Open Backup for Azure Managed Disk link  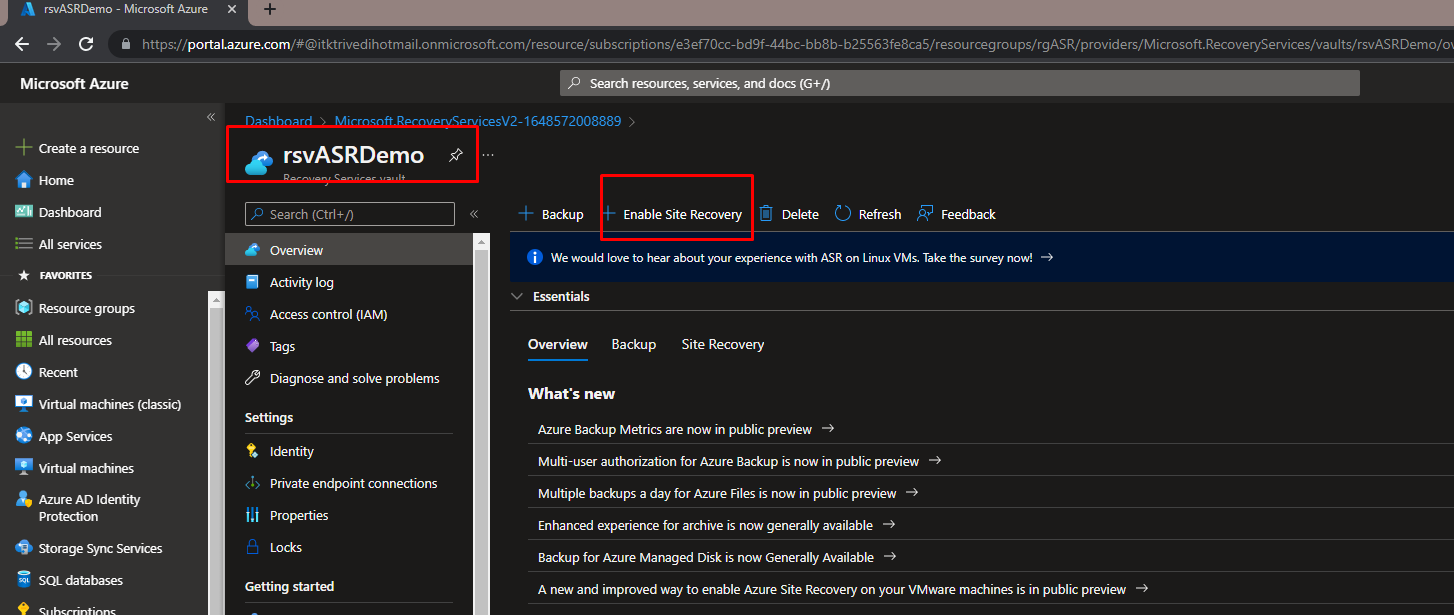[717, 557]
